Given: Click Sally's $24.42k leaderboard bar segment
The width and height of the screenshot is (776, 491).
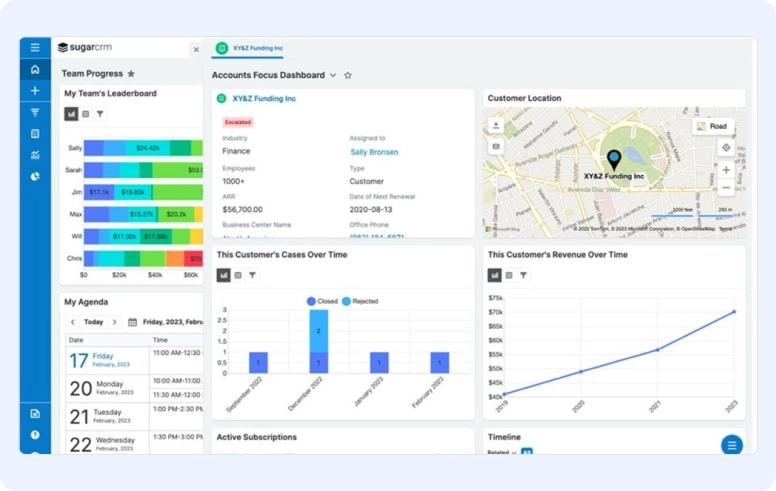Looking at the screenshot, I should (147, 148).
